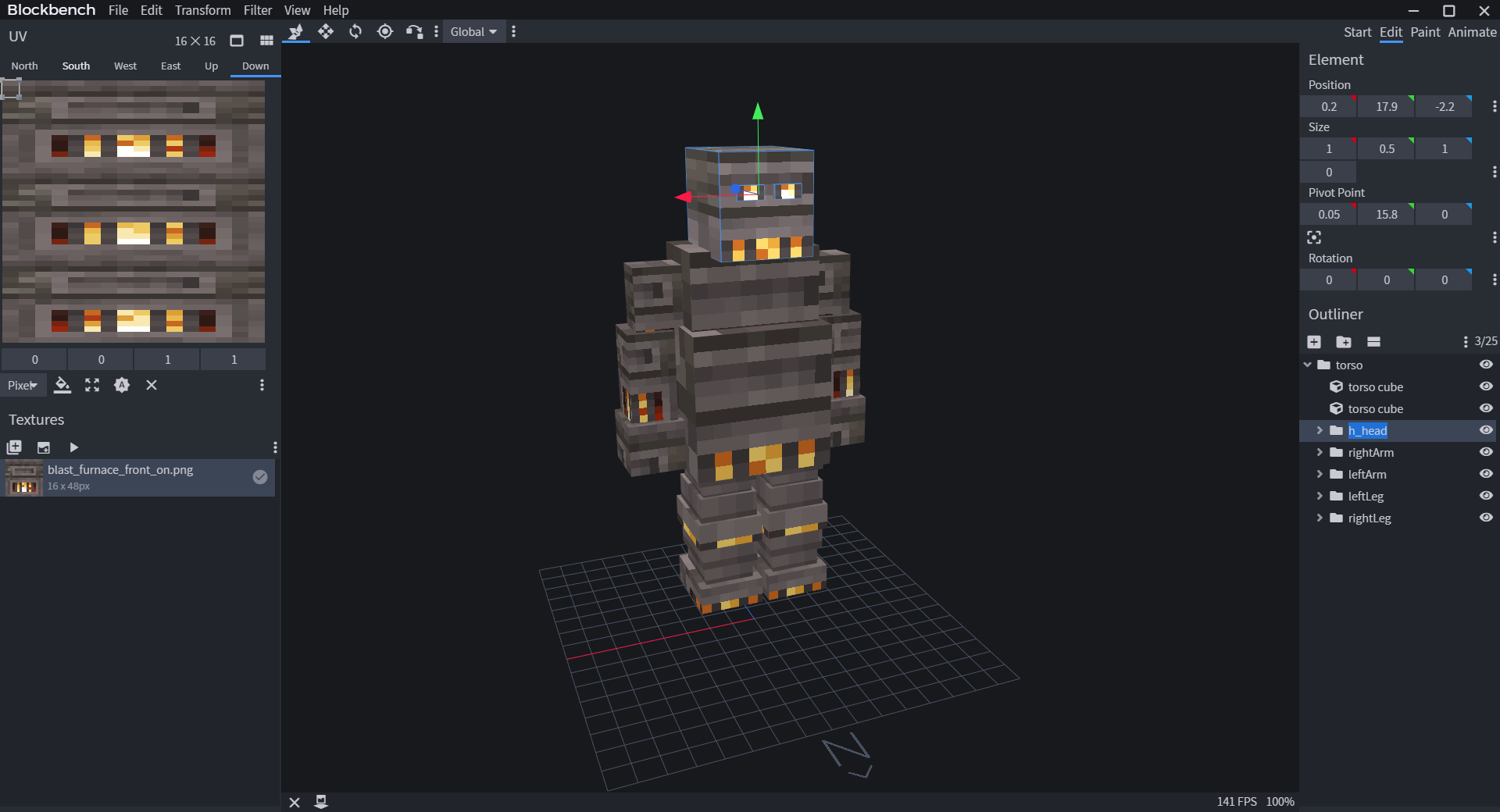Play texture animation button
The image size is (1500, 812).
[73, 447]
